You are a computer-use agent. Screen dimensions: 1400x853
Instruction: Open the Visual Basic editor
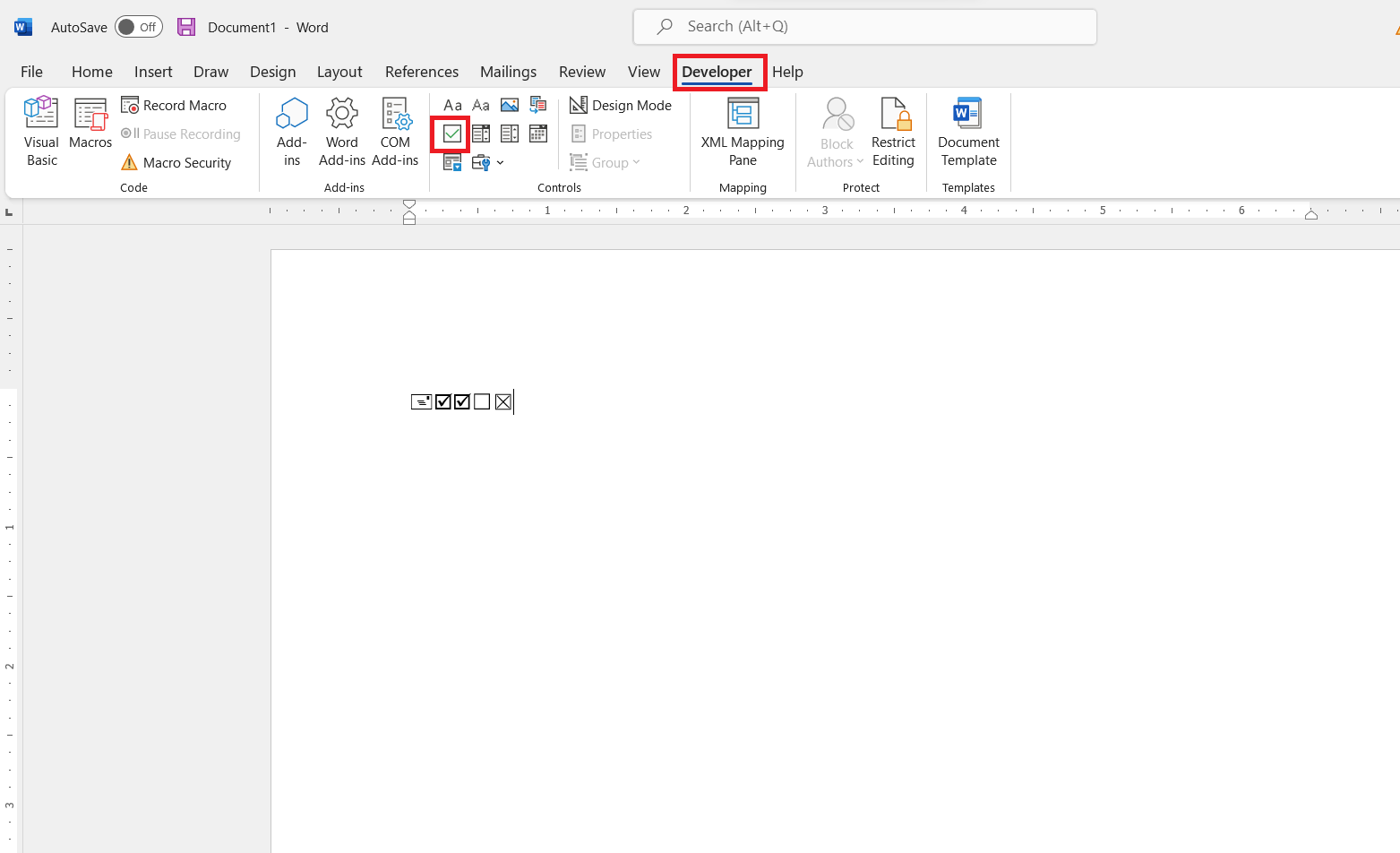(x=41, y=132)
